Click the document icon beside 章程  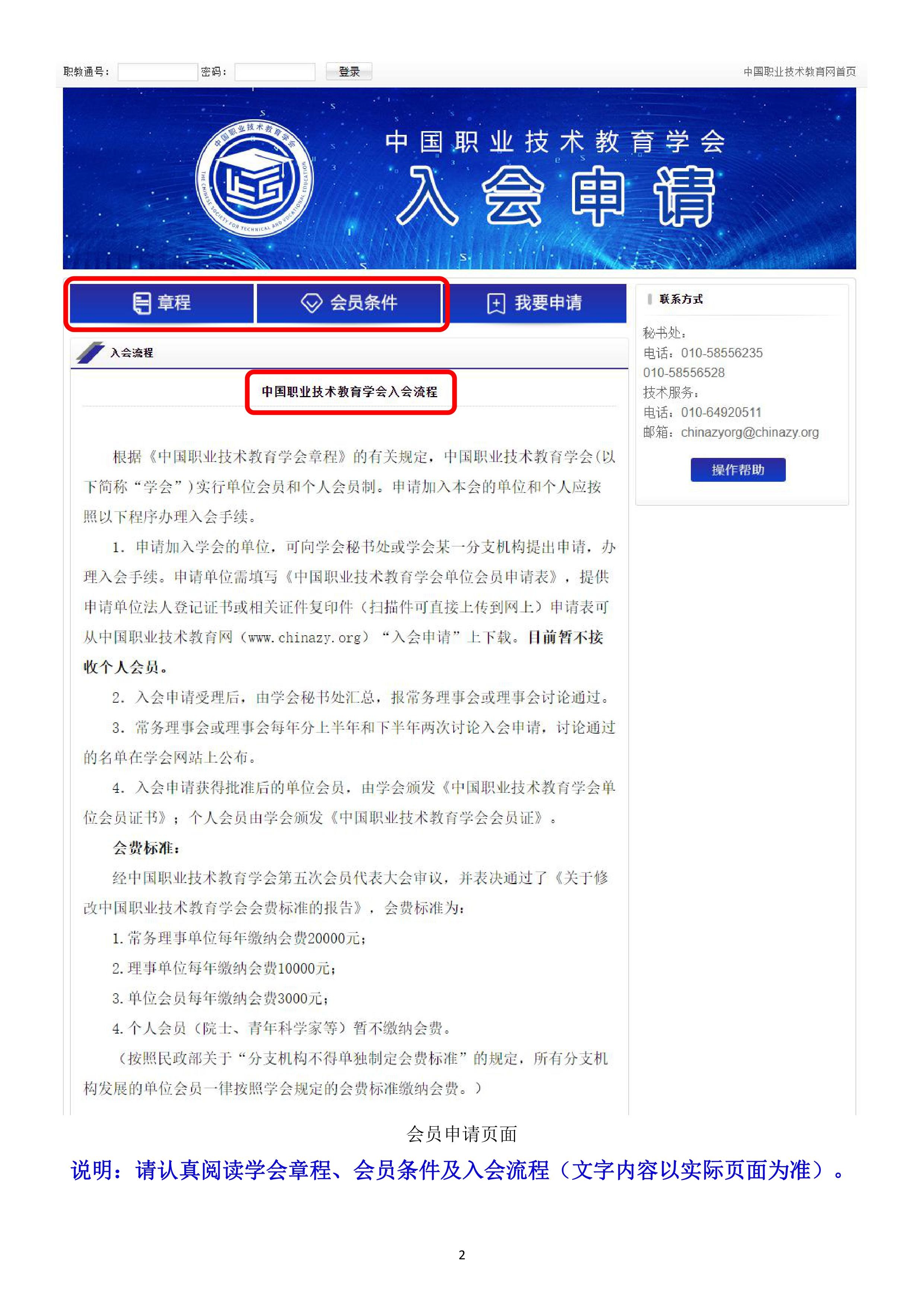pos(142,303)
